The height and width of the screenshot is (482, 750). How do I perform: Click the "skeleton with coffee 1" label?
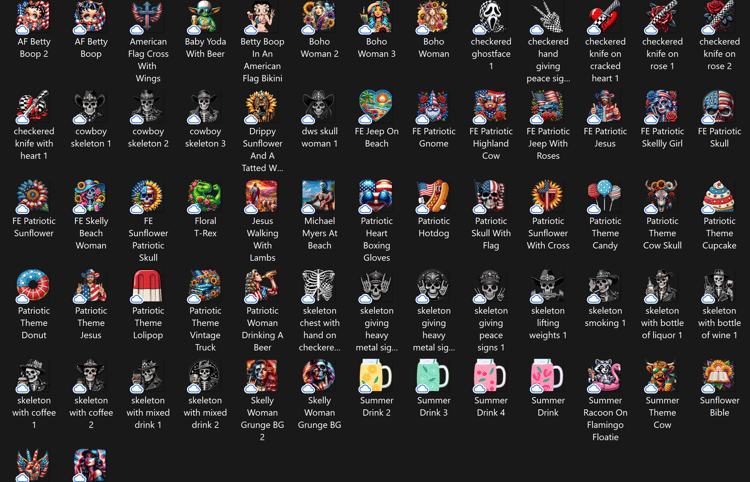(33, 413)
